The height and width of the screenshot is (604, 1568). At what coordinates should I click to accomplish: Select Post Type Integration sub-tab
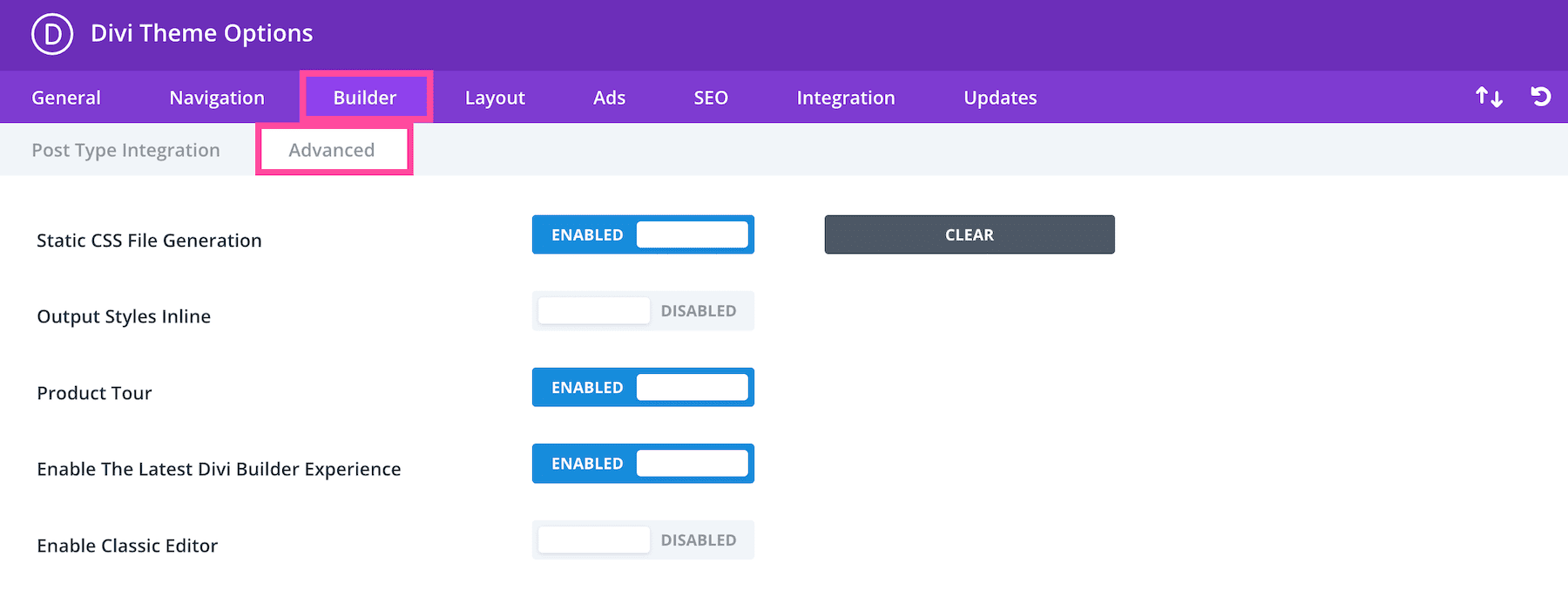pos(125,150)
